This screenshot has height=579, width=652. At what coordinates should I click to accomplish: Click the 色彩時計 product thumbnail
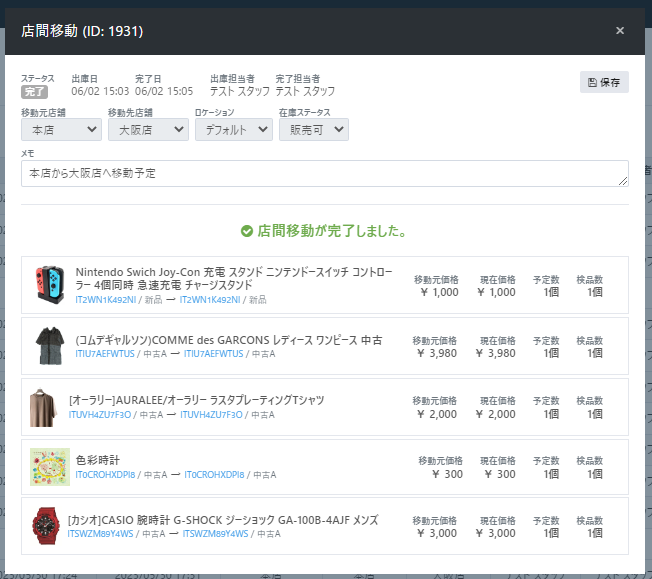(50, 467)
